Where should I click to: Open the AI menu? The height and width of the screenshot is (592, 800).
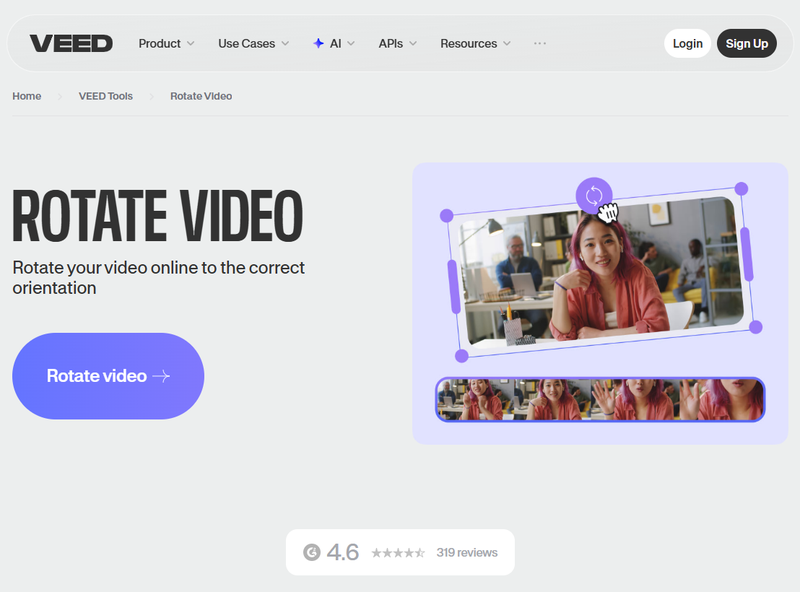(x=334, y=43)
